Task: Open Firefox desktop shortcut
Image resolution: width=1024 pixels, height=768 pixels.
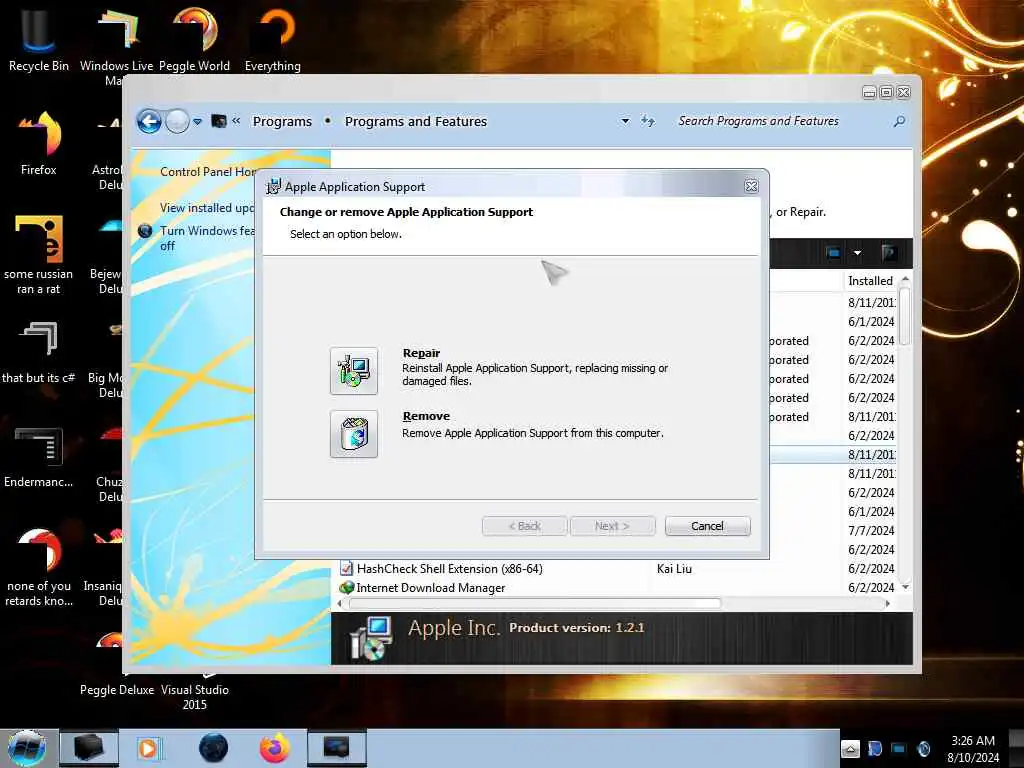Action: click(x=39, y=142)
